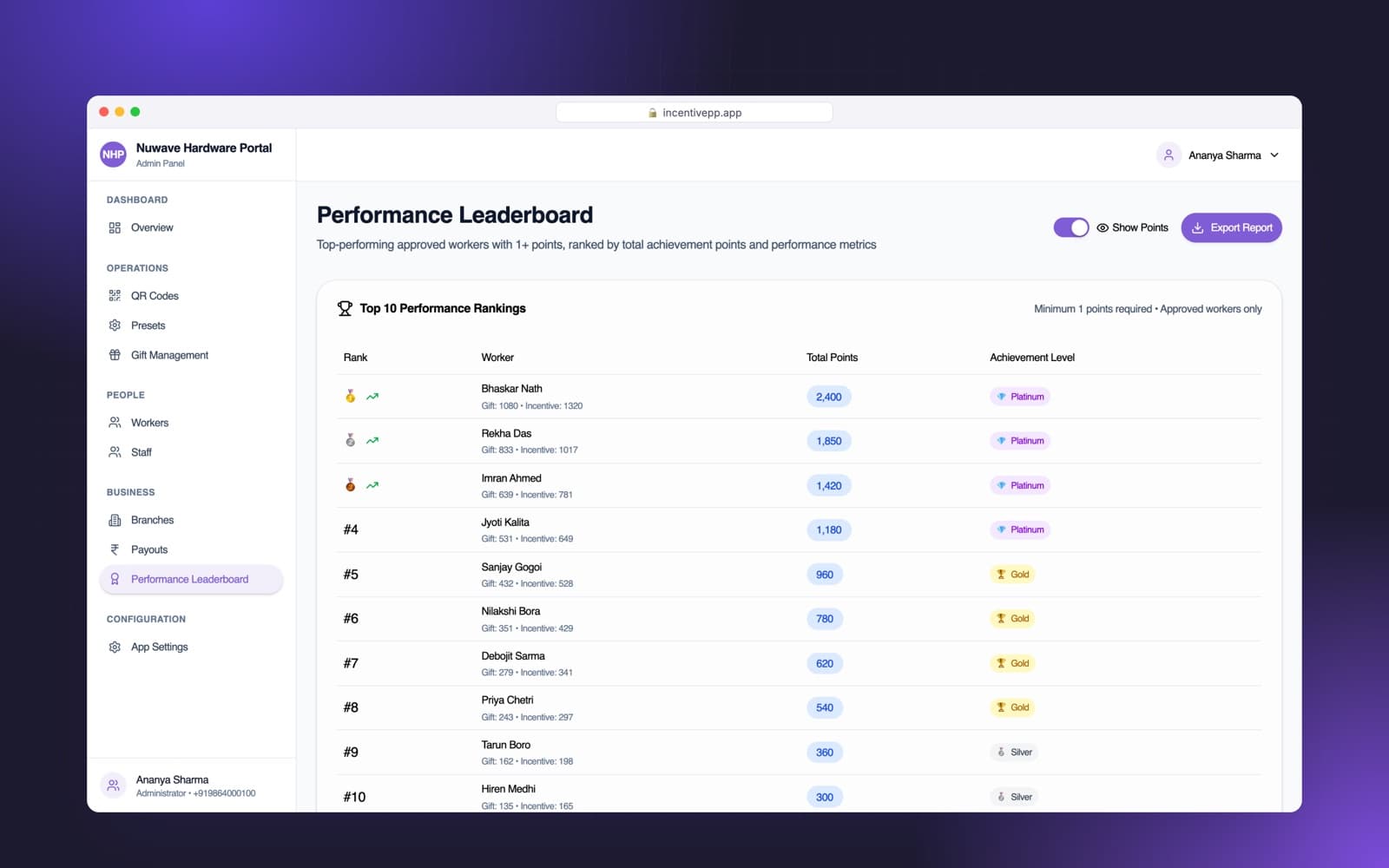Click the NHP portal logo avatar
The height and width of the screenshot is (868, 1389).
tap(114, 155)
